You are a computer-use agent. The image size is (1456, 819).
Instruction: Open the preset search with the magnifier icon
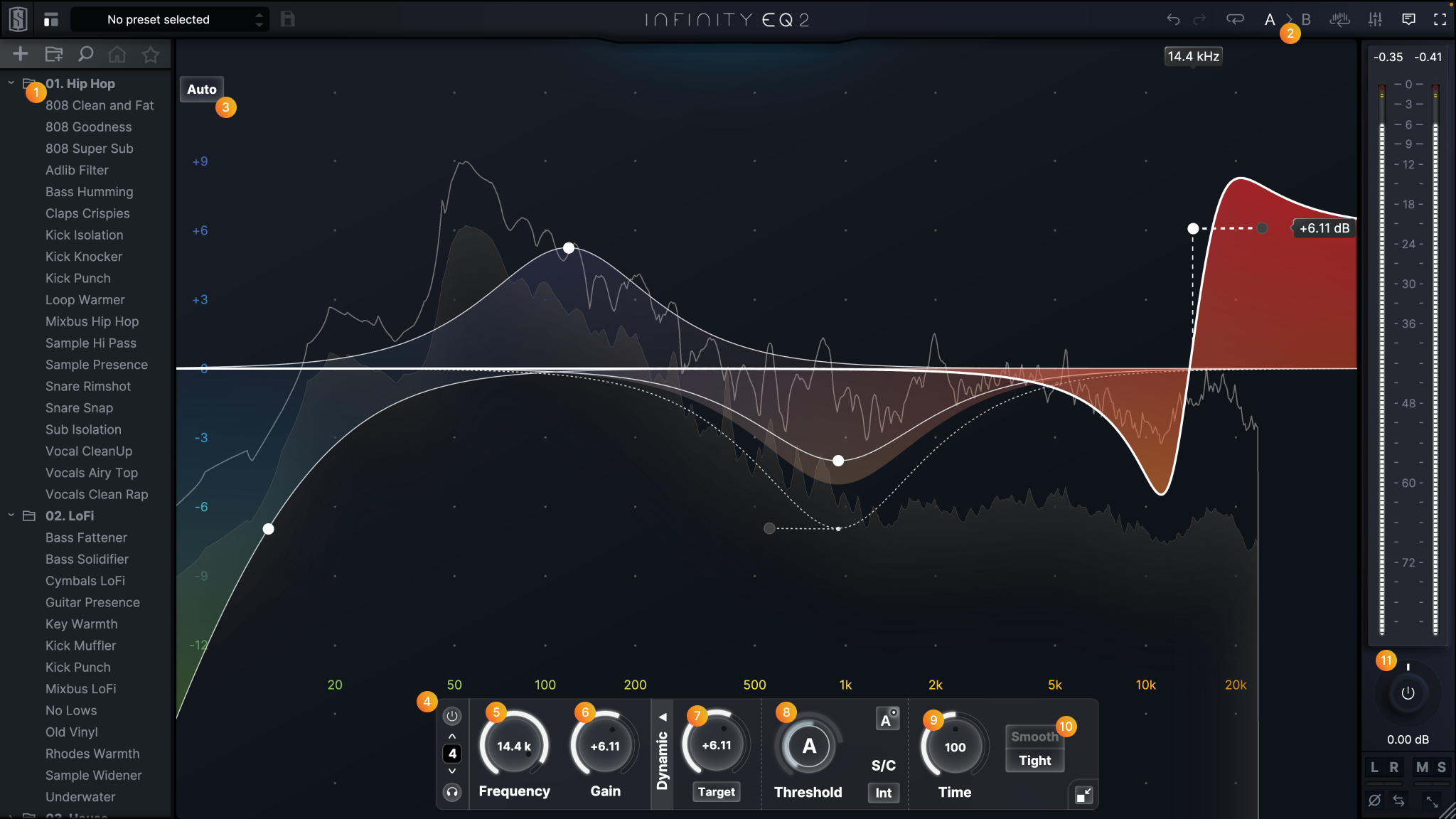(85, 53)
